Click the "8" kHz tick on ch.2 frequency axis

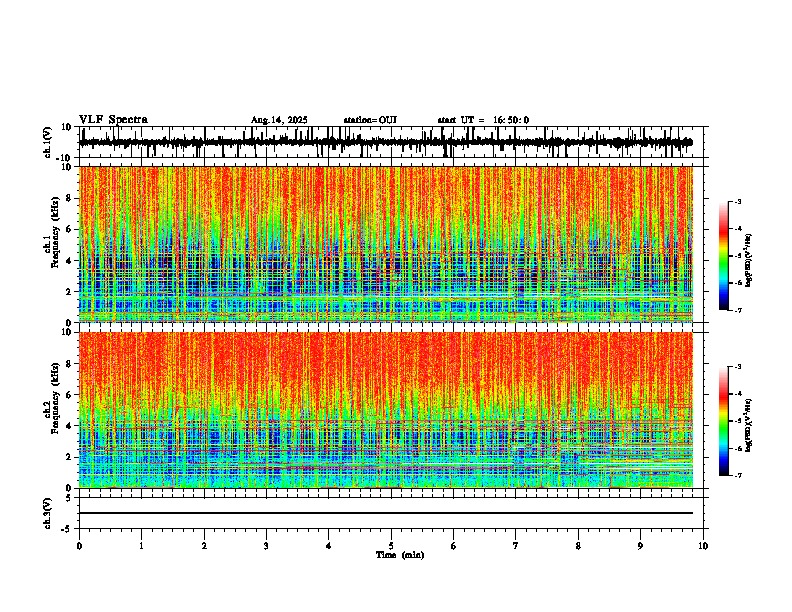coord(69,364)
